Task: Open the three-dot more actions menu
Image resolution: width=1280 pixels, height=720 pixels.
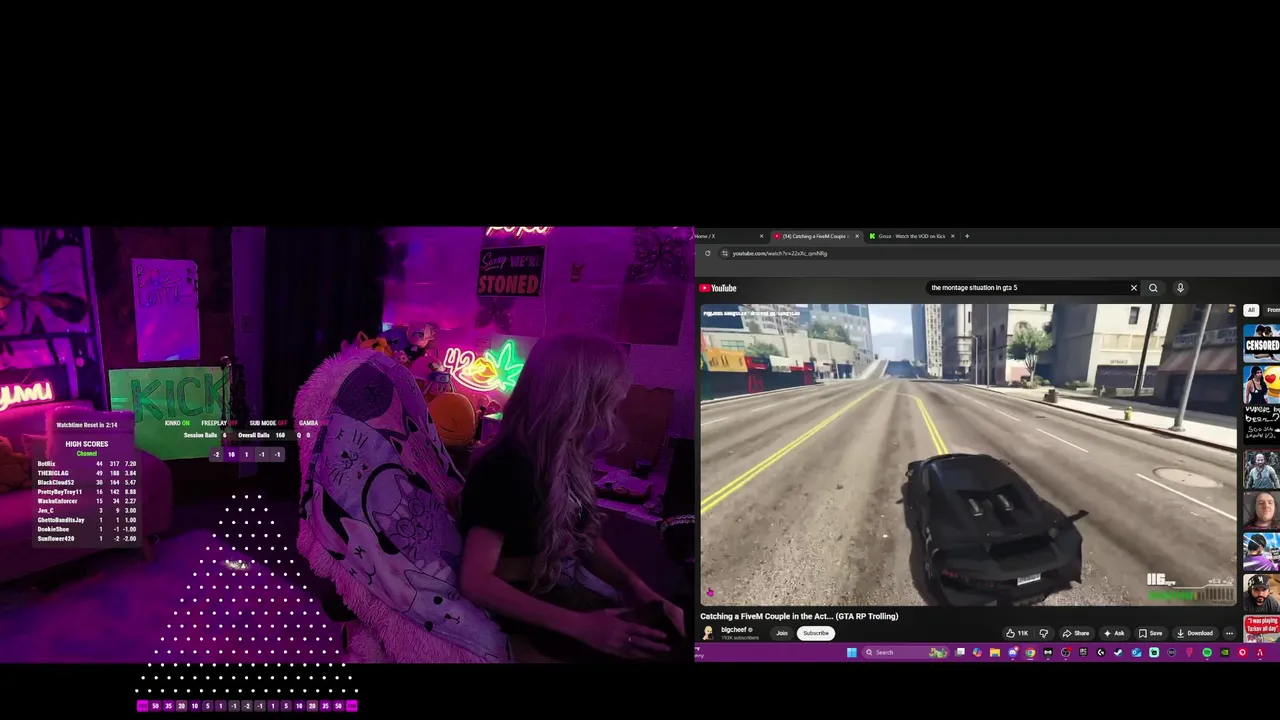Action: (x=1229, y=633)
